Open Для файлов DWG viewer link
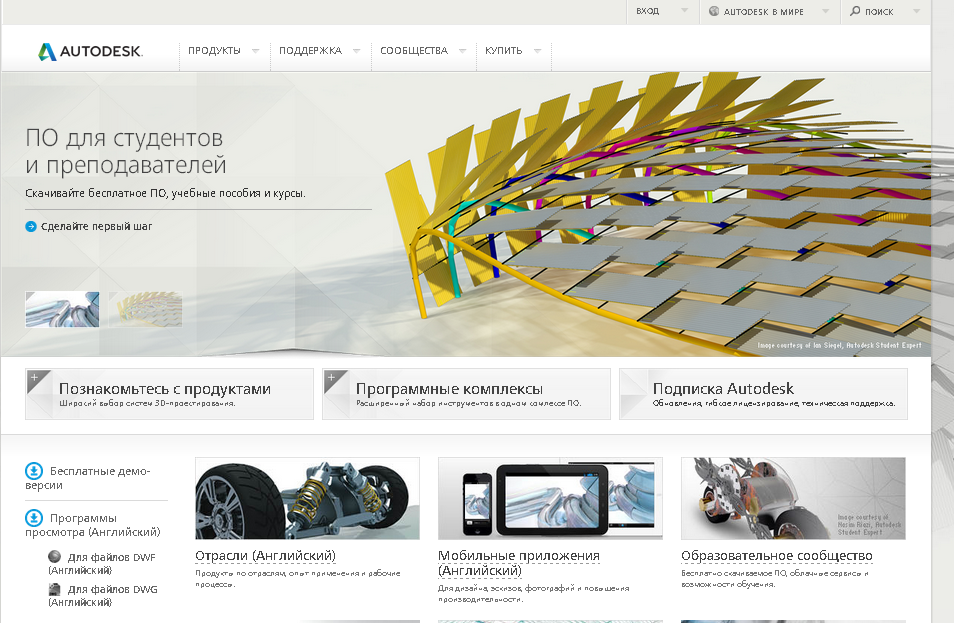954x623 pixels. (103, 596)
